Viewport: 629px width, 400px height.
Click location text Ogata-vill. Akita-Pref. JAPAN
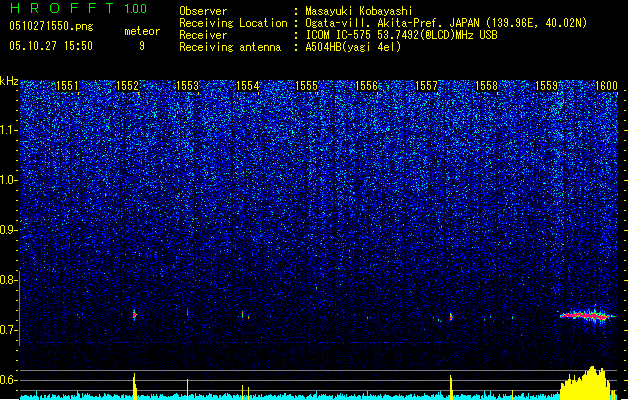point(392,23)
